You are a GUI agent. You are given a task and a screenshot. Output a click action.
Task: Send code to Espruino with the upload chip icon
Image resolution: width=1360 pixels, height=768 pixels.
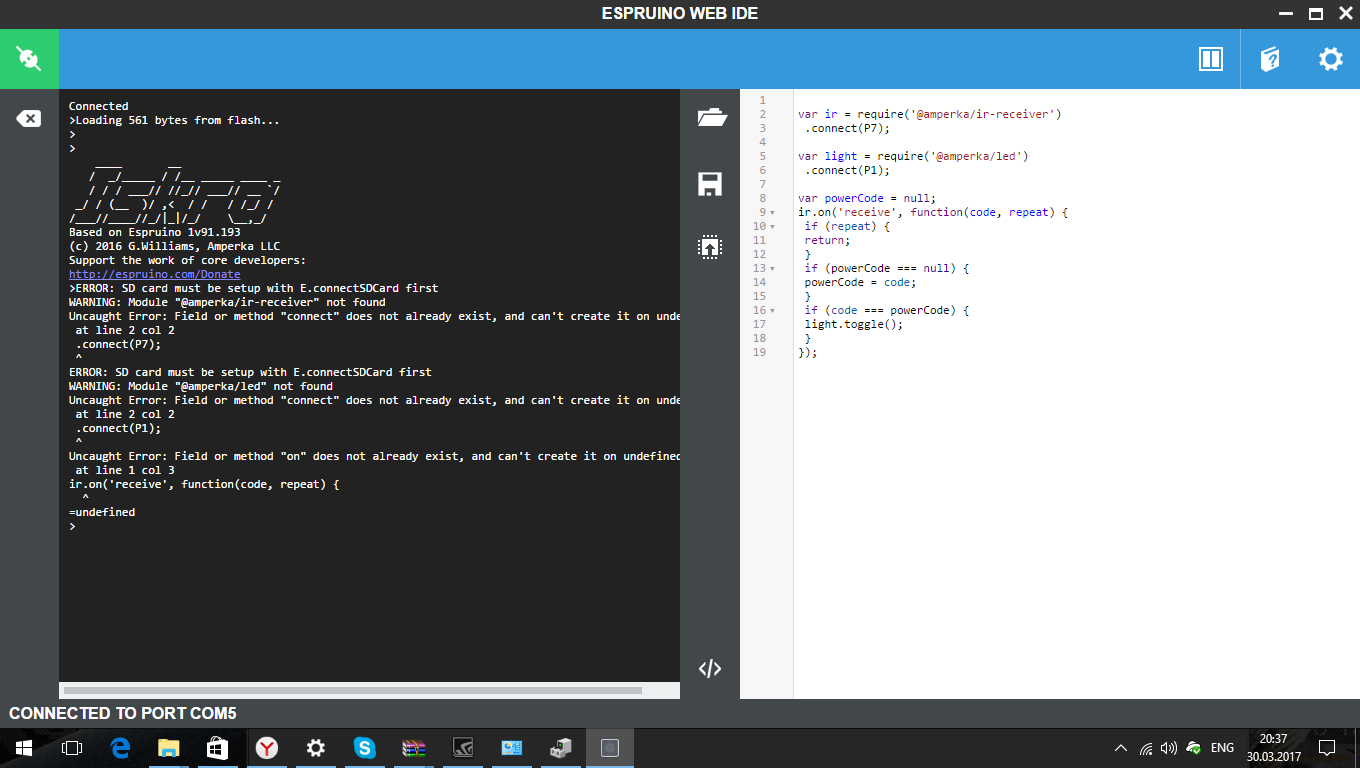(x=710, y=247)
